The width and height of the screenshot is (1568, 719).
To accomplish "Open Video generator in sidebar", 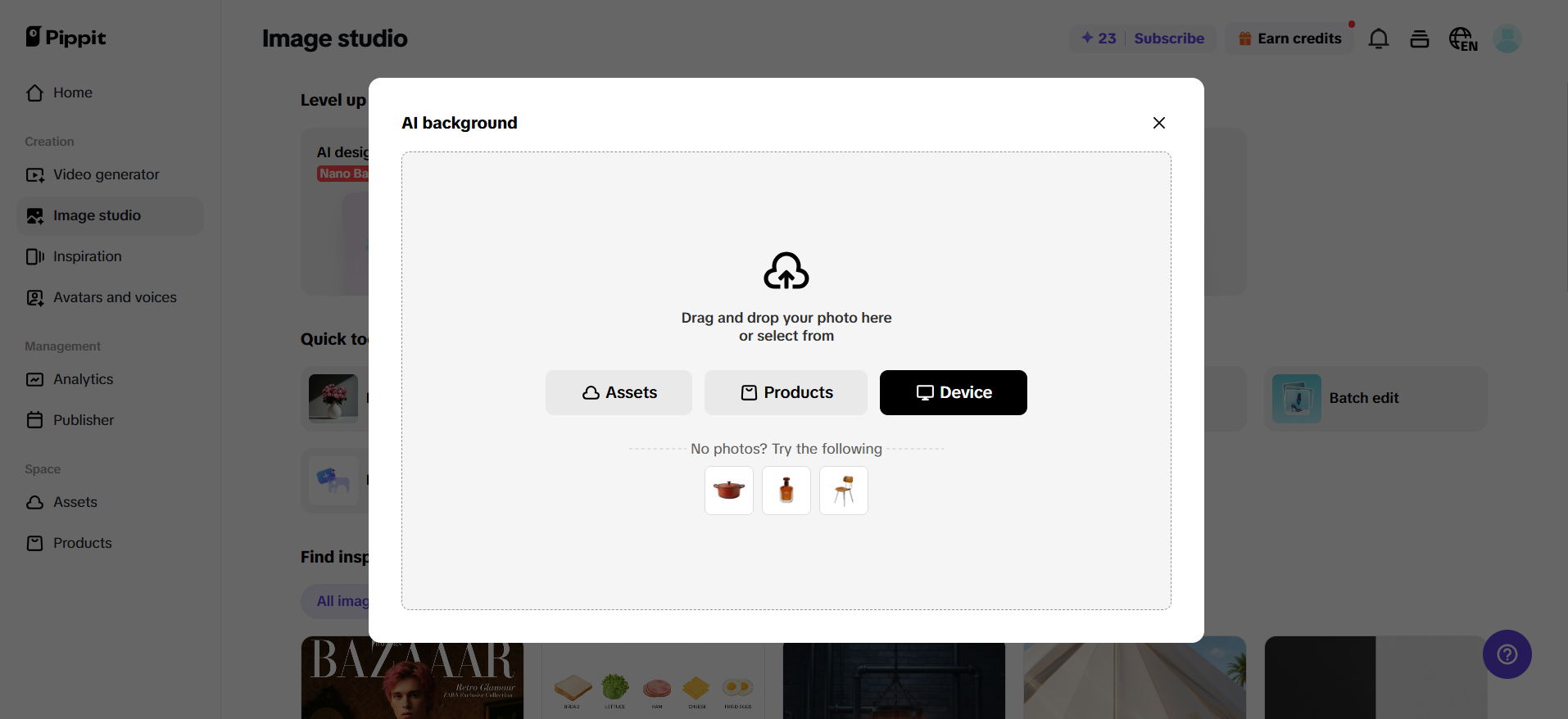I will [110, 174].
